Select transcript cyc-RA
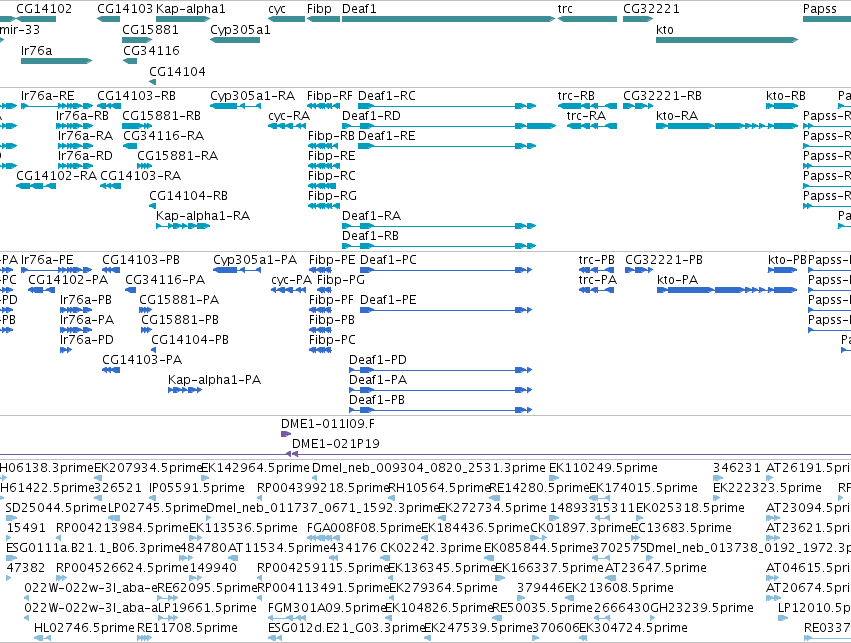Image resolution: width=851 pixels, height=643 pixels. pyautogui.click(x=289, y=116)
